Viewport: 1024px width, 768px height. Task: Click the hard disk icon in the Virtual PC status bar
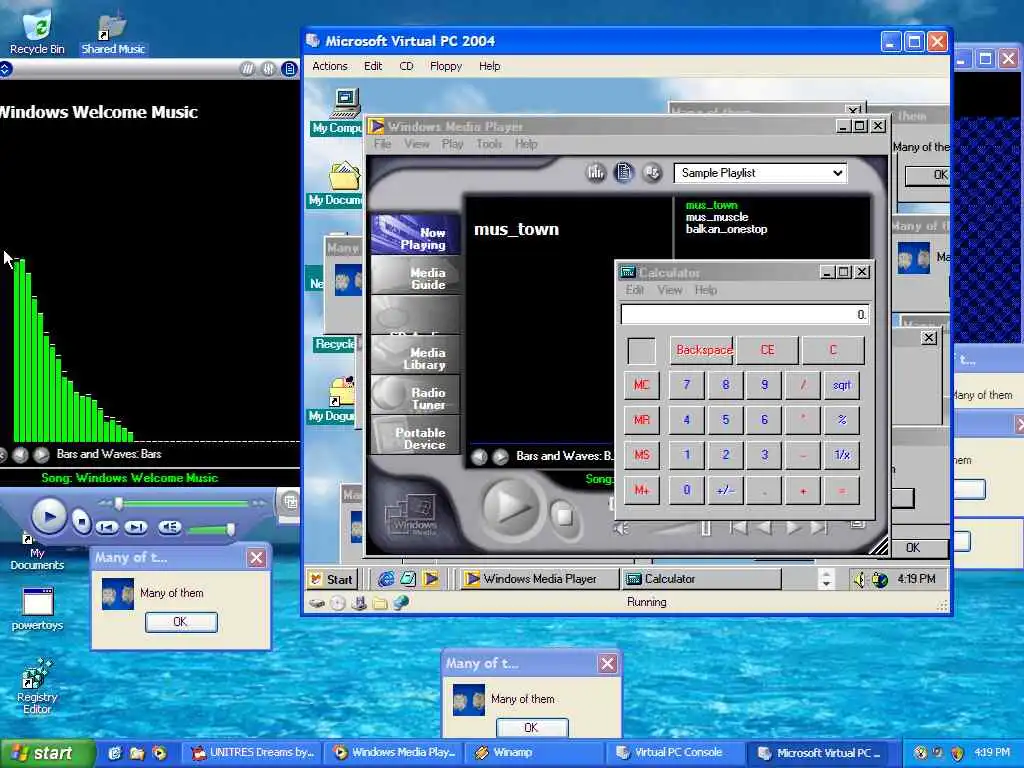317,603
